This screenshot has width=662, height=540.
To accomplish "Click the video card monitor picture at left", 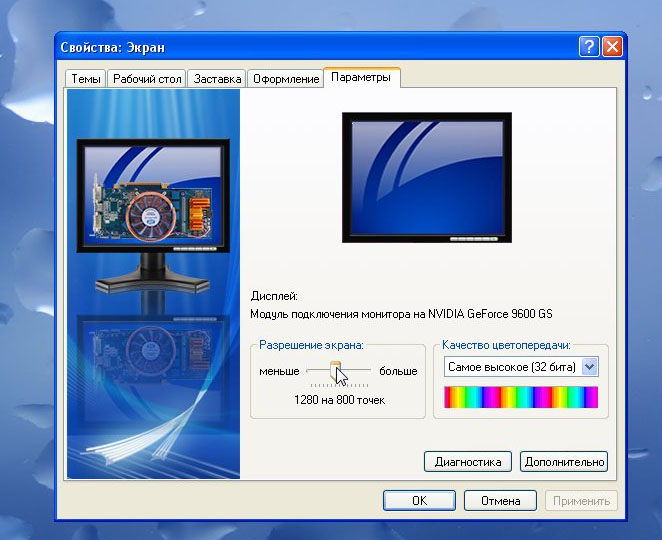I will [153, 215].
